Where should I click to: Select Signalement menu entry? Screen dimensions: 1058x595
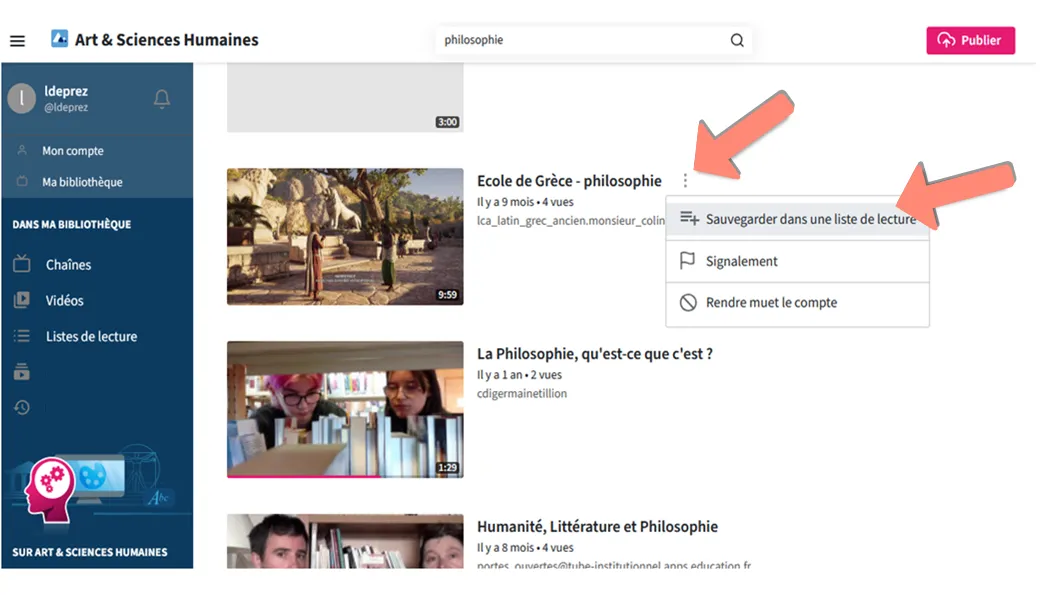click(x=797, y=261)
